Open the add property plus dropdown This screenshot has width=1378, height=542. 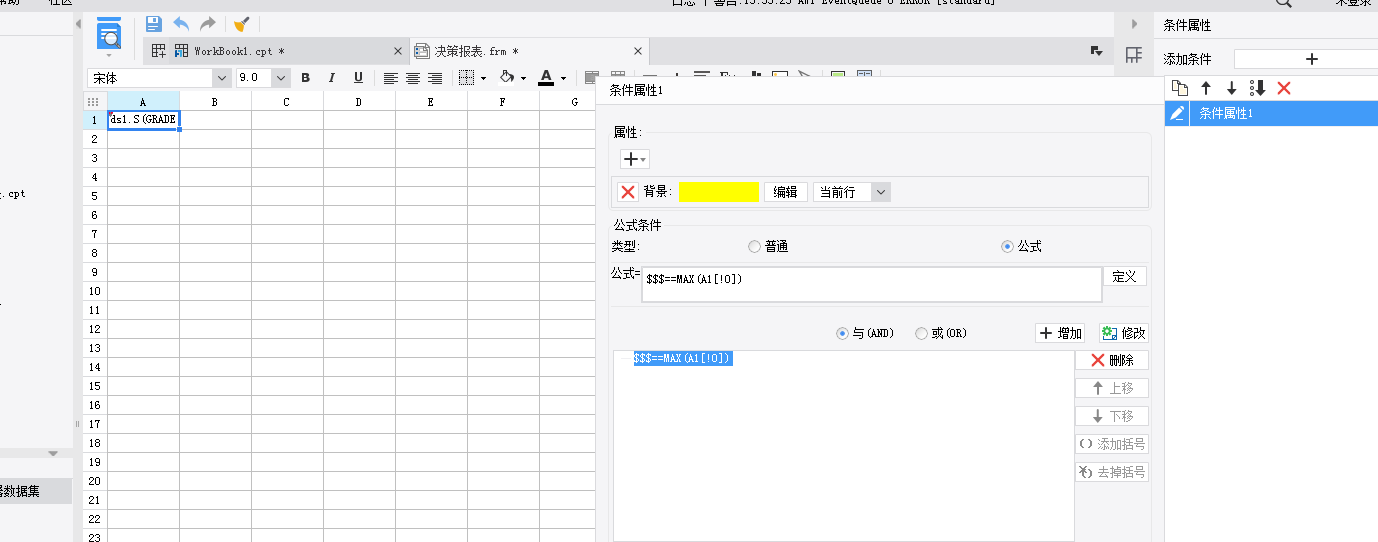635,159
